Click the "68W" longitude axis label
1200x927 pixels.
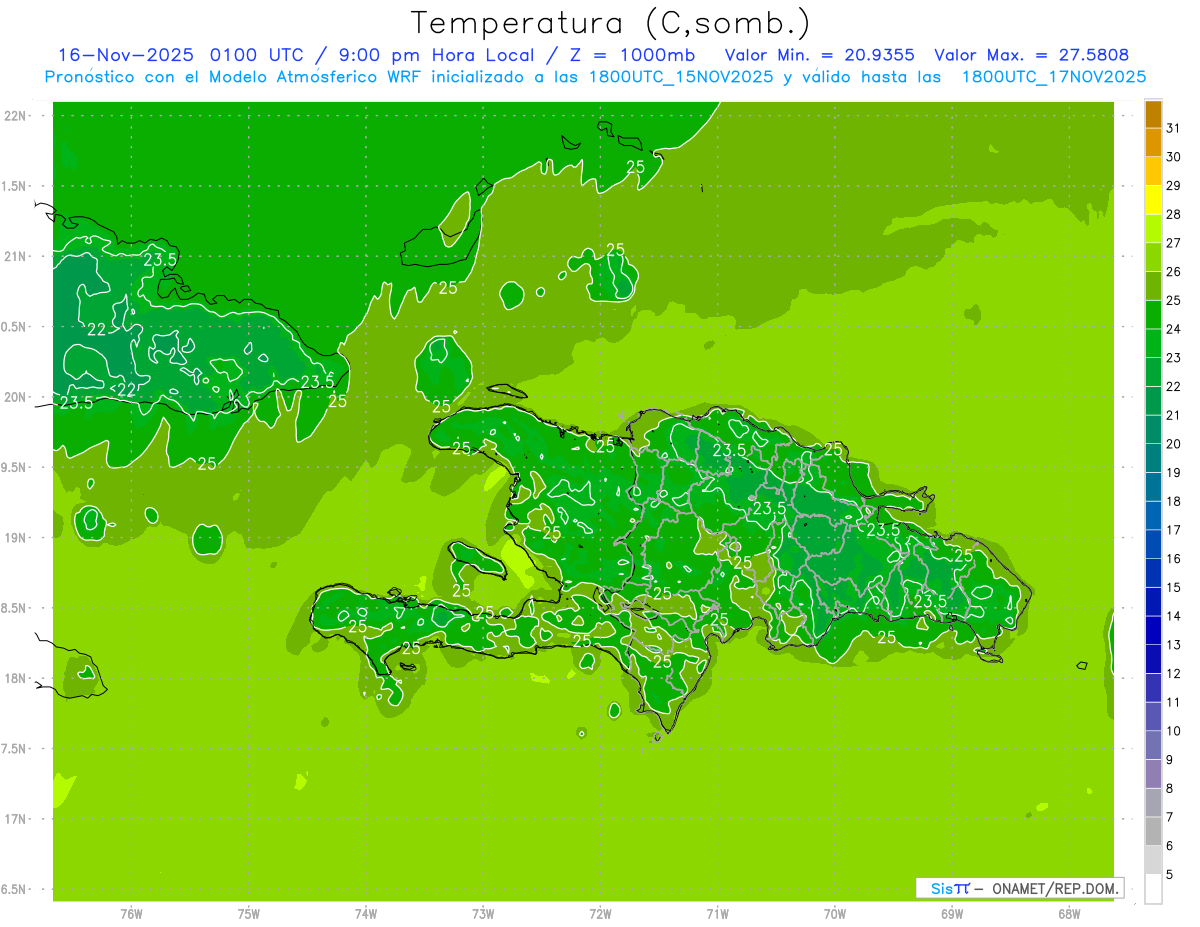click(1069, 913)
